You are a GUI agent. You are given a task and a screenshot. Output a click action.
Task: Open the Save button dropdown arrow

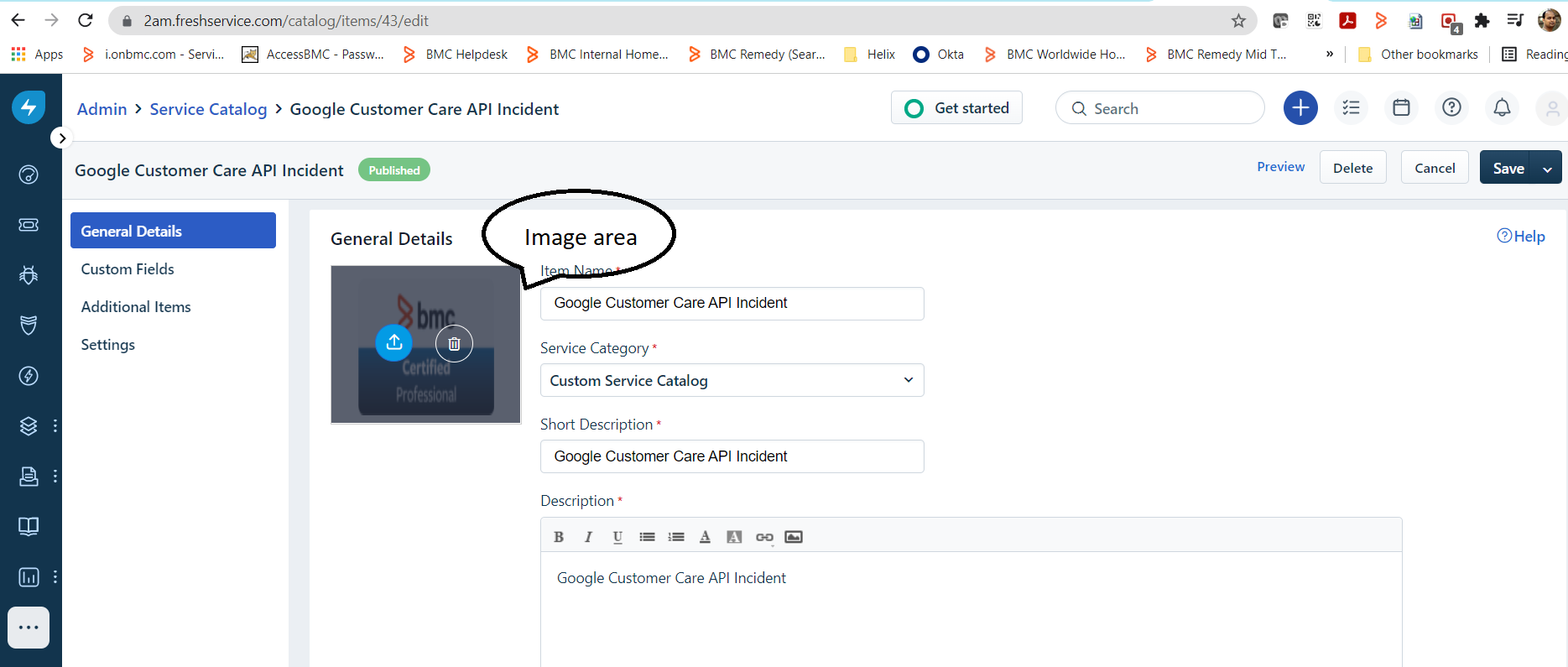click(x=1547, y=169)
